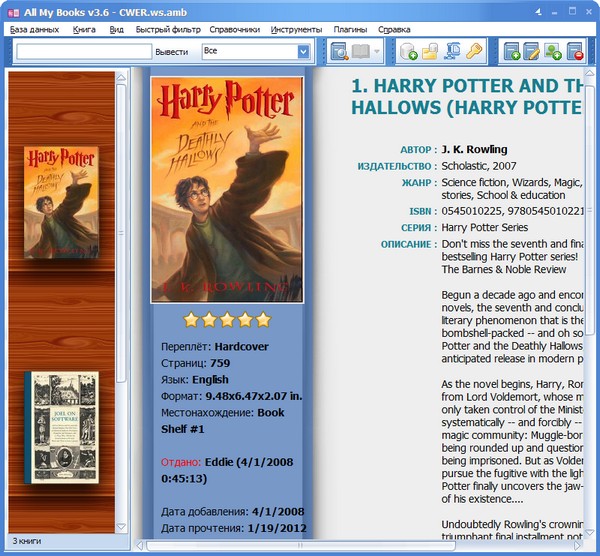Click author name J. K. Rowling
Viewport: 600px width, 556px height.
coord(474,149)
